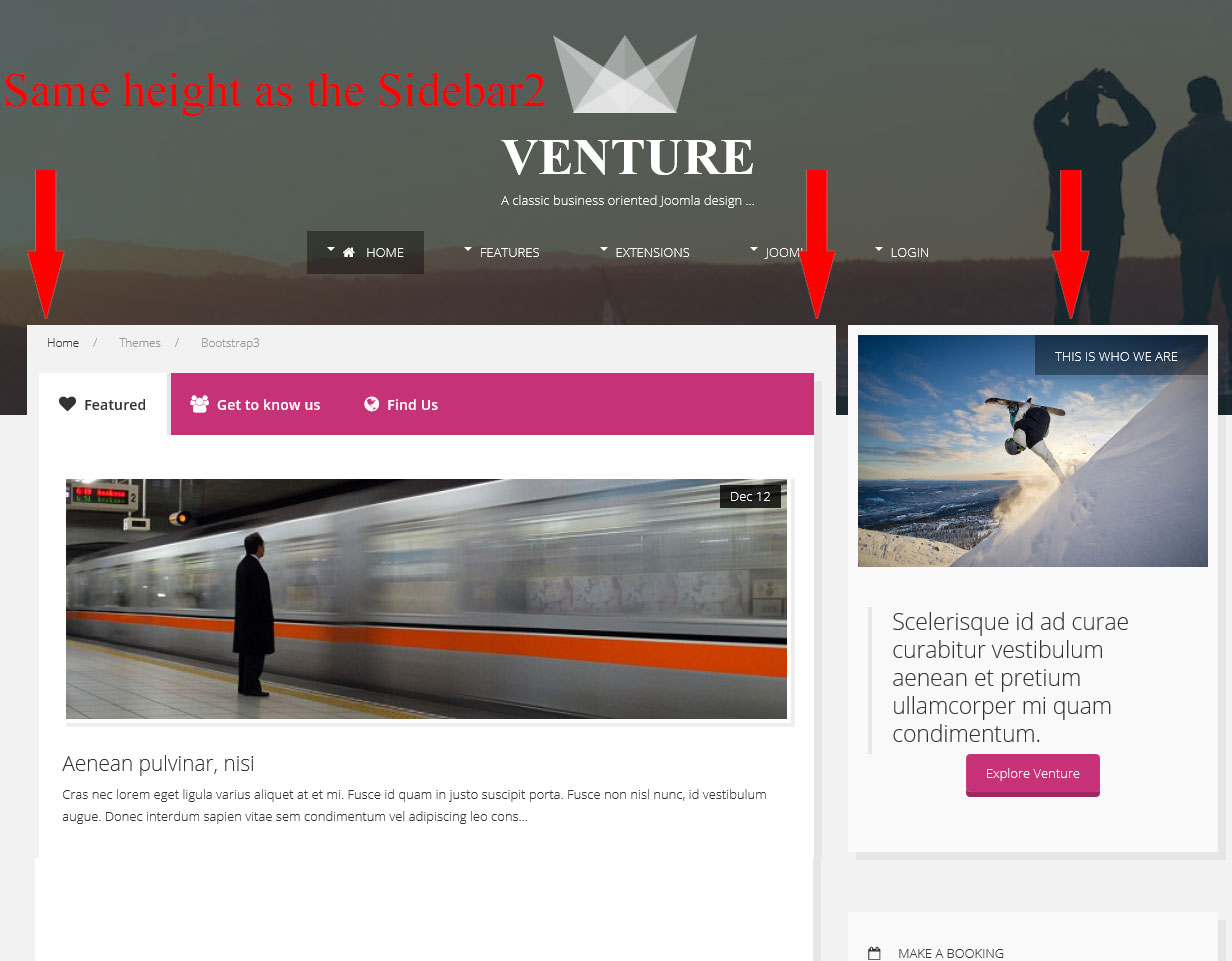Open the Themes breadcrumb link
1232x961 pixels.
pyautogui.click(x=140, y=343)
